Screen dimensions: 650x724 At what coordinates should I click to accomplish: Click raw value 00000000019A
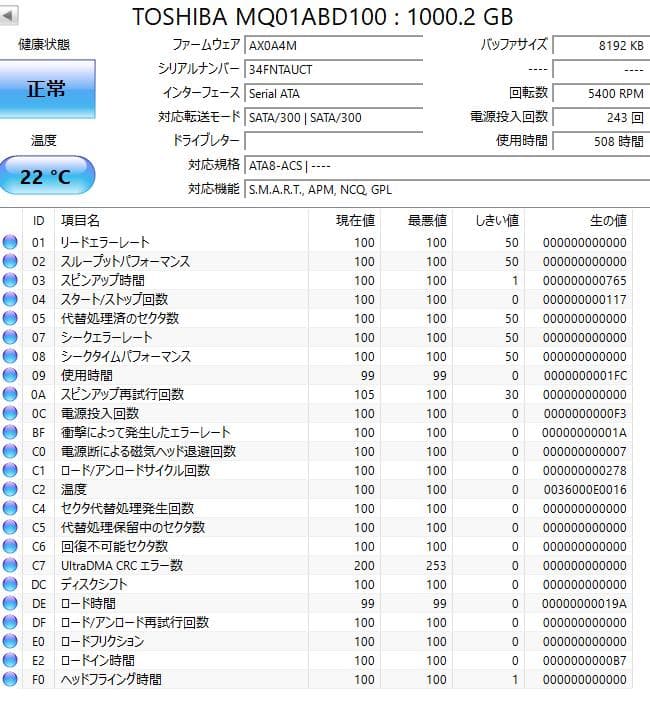[584, 603]
